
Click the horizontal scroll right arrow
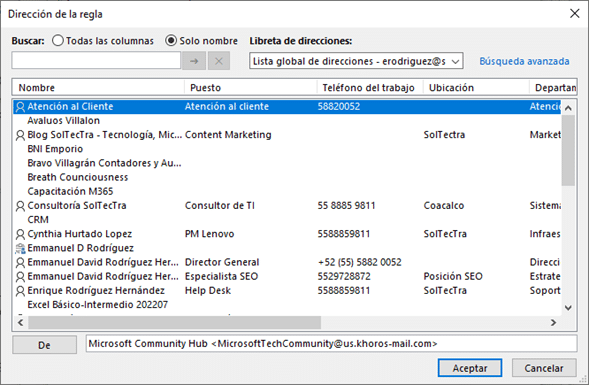[553, 322]
